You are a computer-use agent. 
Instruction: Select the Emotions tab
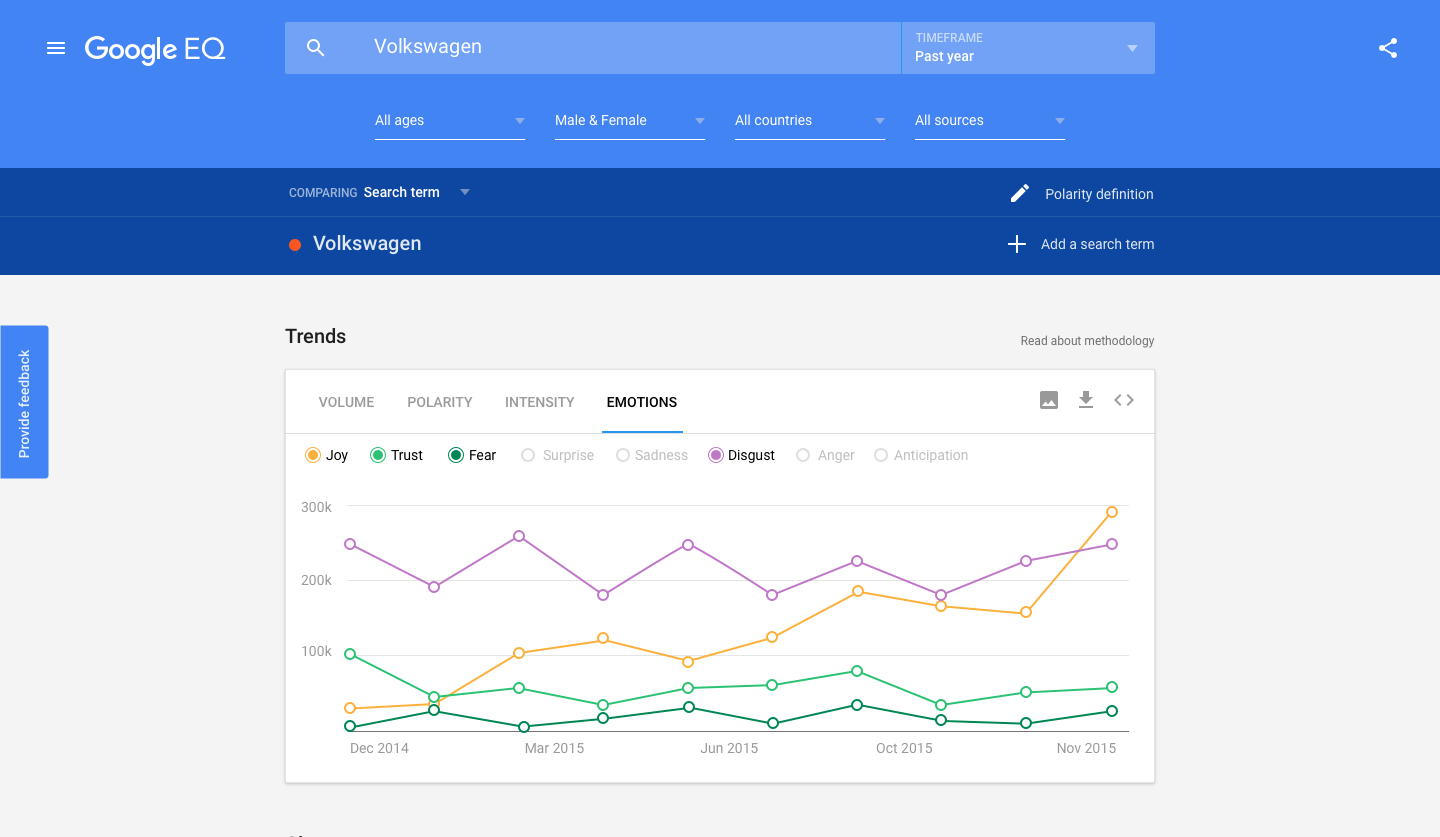pos(642,402)
